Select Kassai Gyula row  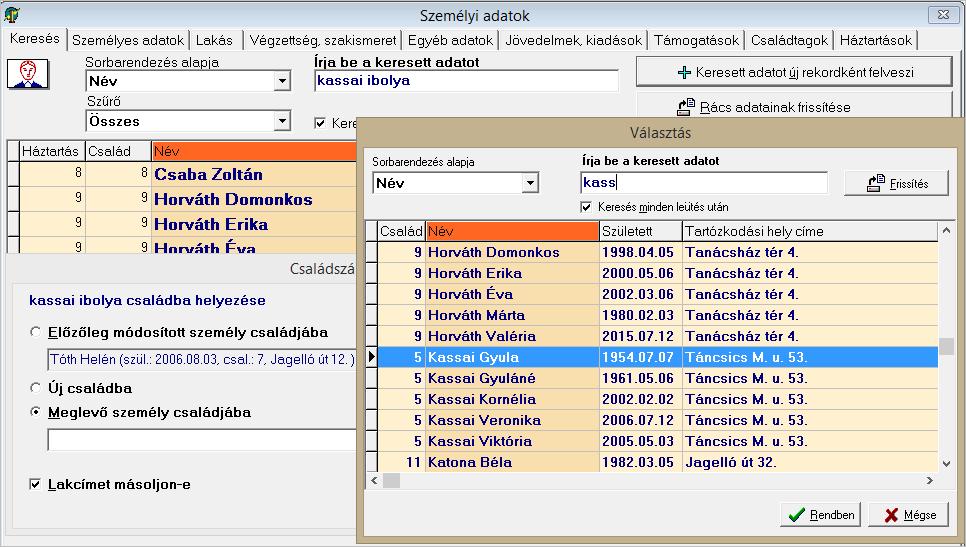(657, 357)
